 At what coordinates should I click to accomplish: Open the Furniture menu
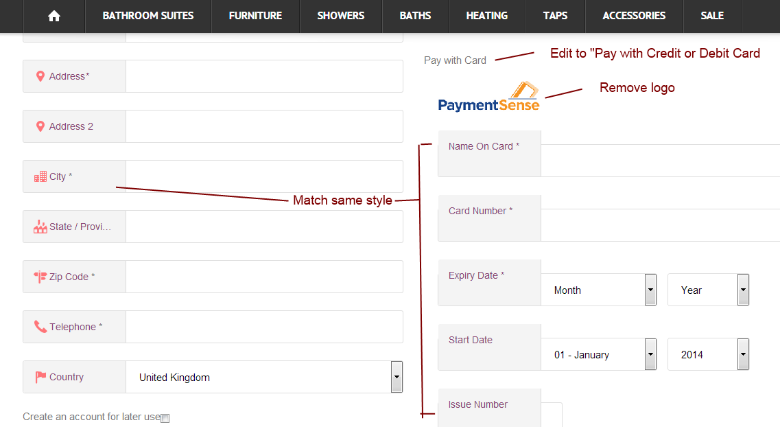pos(255,16)
